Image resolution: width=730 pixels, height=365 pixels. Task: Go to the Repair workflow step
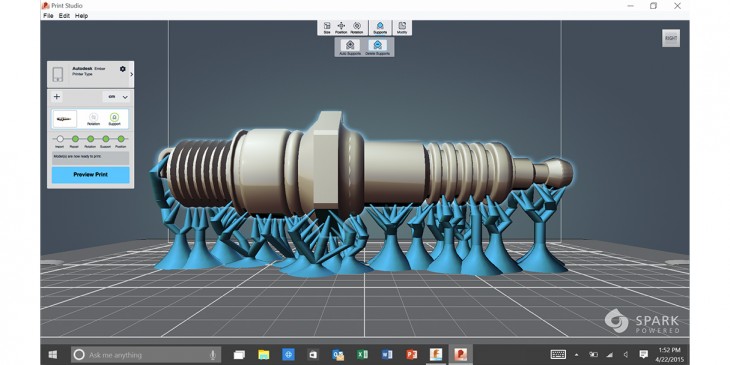pos(75,139)
